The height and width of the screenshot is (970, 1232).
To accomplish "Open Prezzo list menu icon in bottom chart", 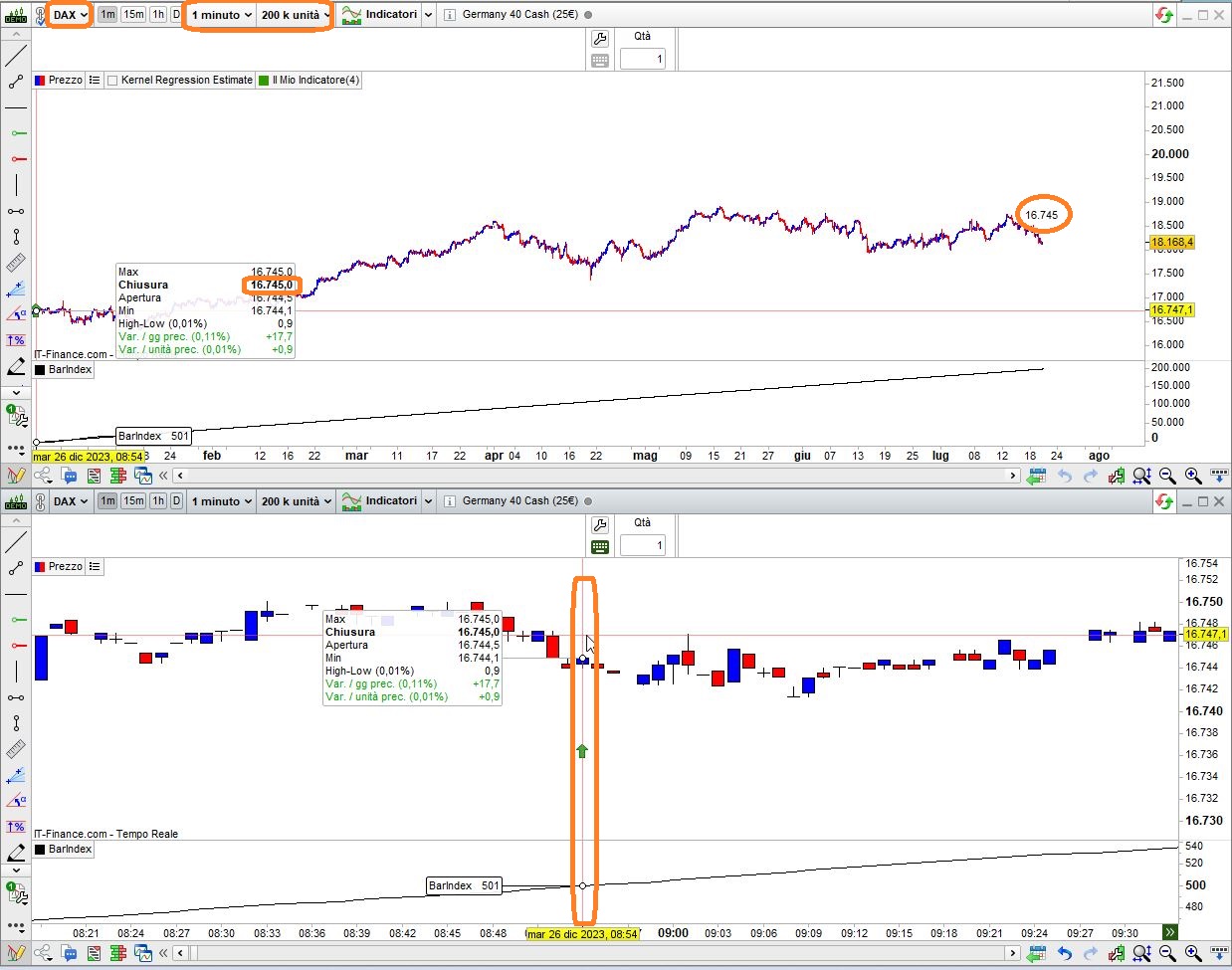I will tap(95, 567).
